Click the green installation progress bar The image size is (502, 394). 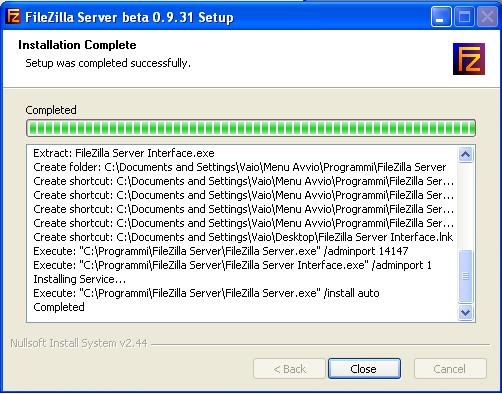coord(251,128)
